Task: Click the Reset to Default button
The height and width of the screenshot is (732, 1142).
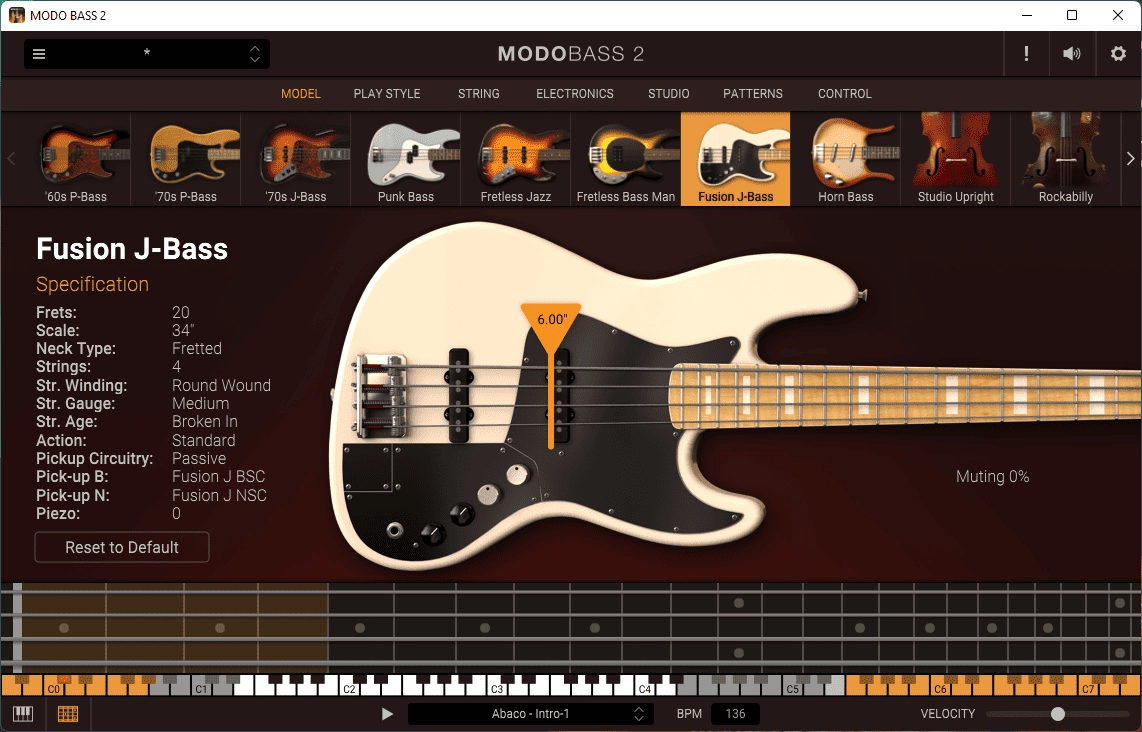Action: click(122, 547)
